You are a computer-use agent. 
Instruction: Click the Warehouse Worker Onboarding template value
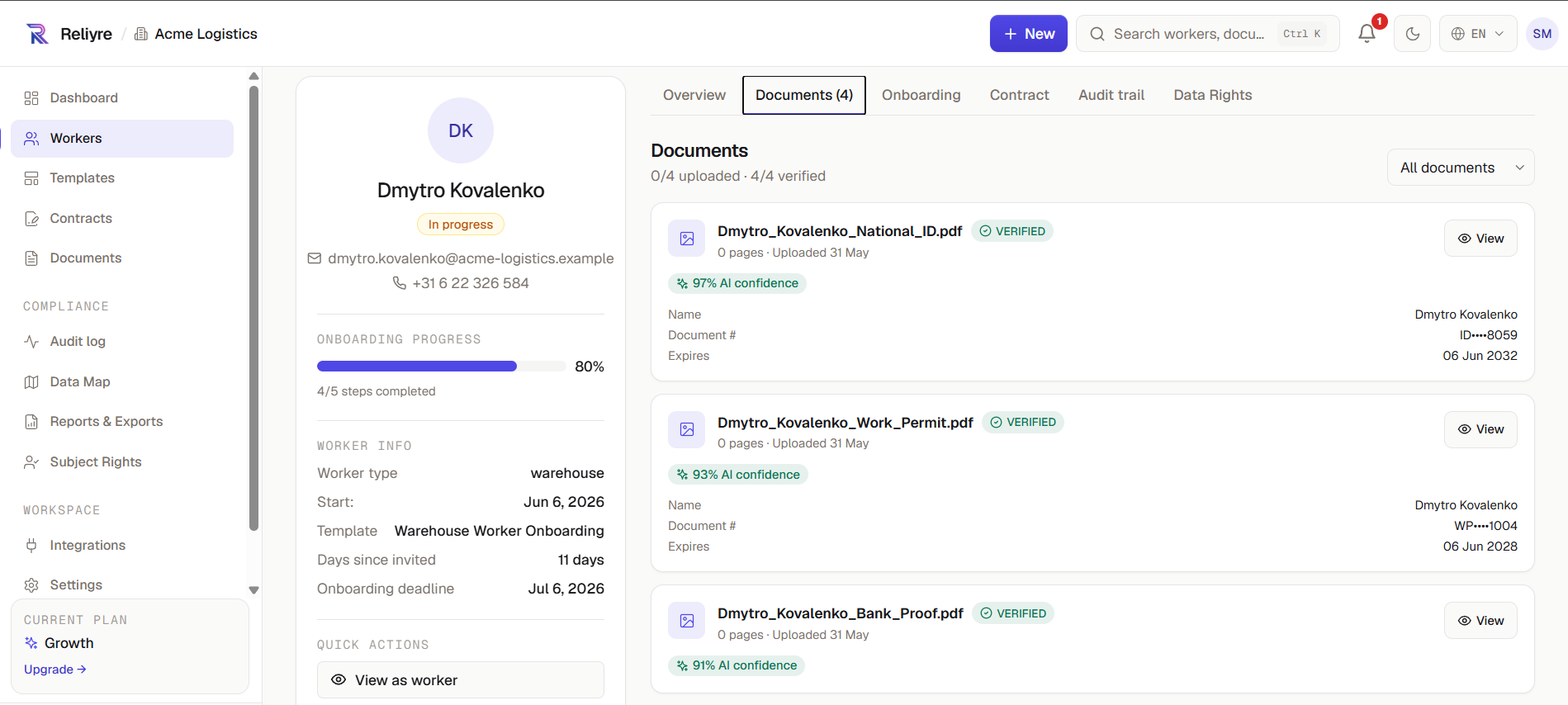pyautogui.click(x=500, y=531)
